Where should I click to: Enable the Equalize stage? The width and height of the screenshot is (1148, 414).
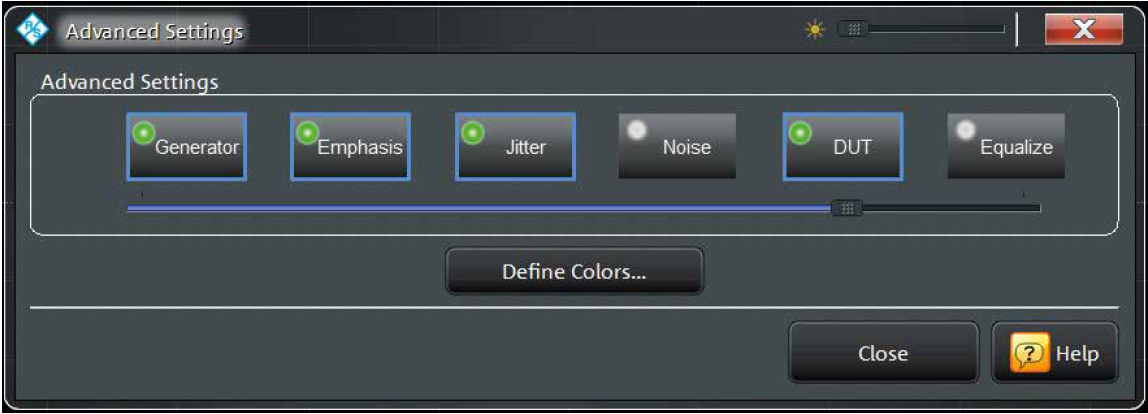click(1006, 146)
